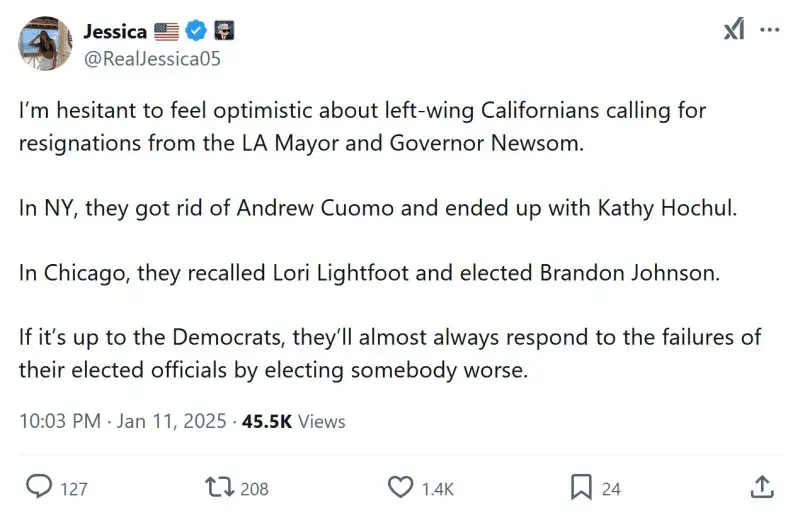Bookmark this post using the bookmark icon
Viewport: 800px width, 513px height.
click(580, 487)
